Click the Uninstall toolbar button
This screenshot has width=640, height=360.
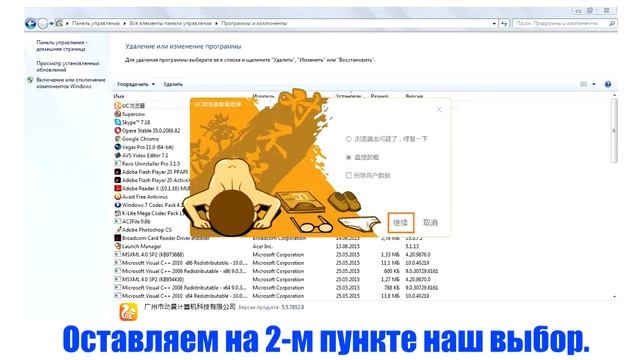[x=173, y=84]
